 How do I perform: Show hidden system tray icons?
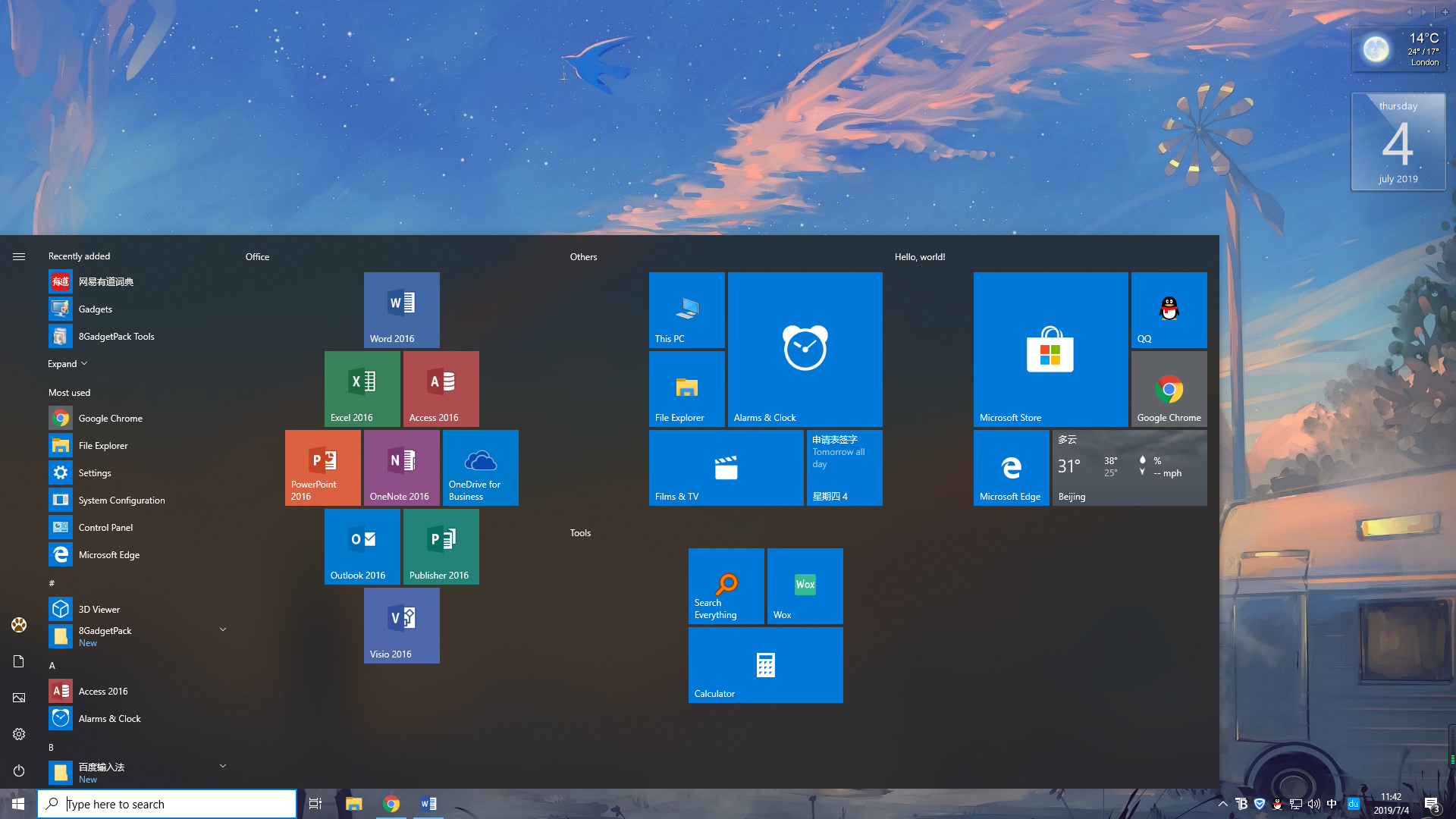tap(1222, 804)
